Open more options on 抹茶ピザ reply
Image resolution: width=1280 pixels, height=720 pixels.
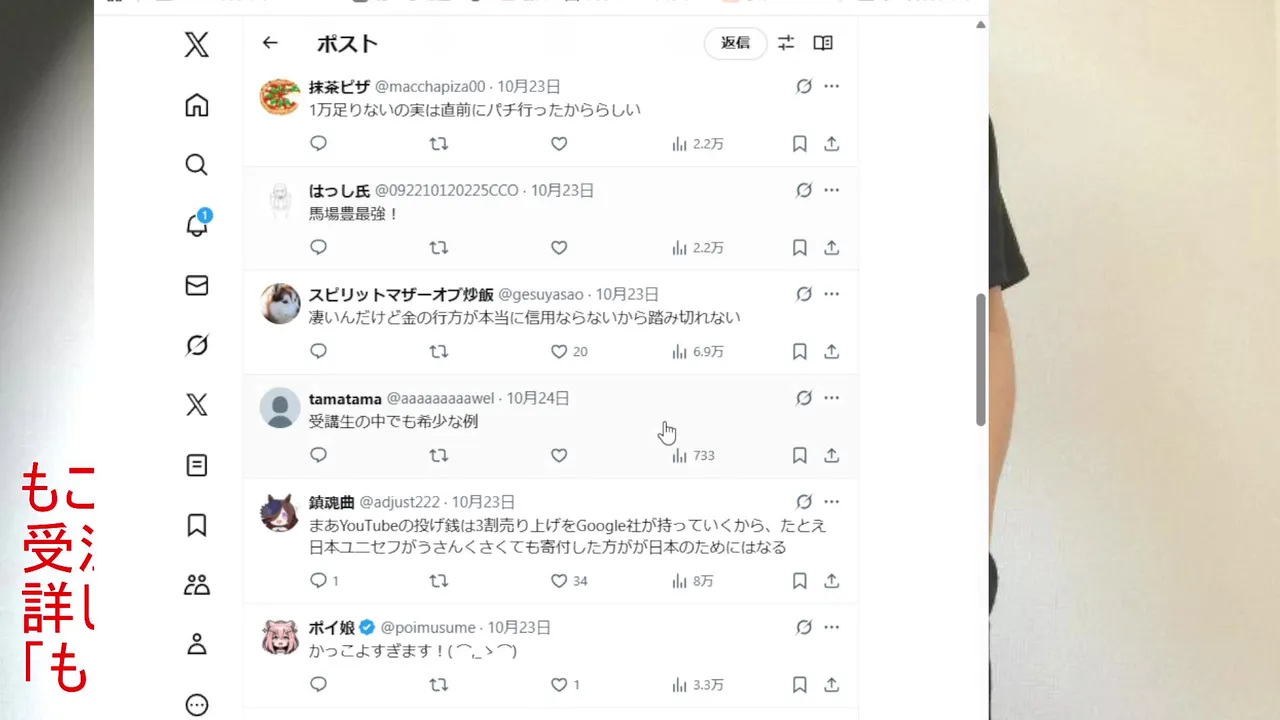[831, 87]
